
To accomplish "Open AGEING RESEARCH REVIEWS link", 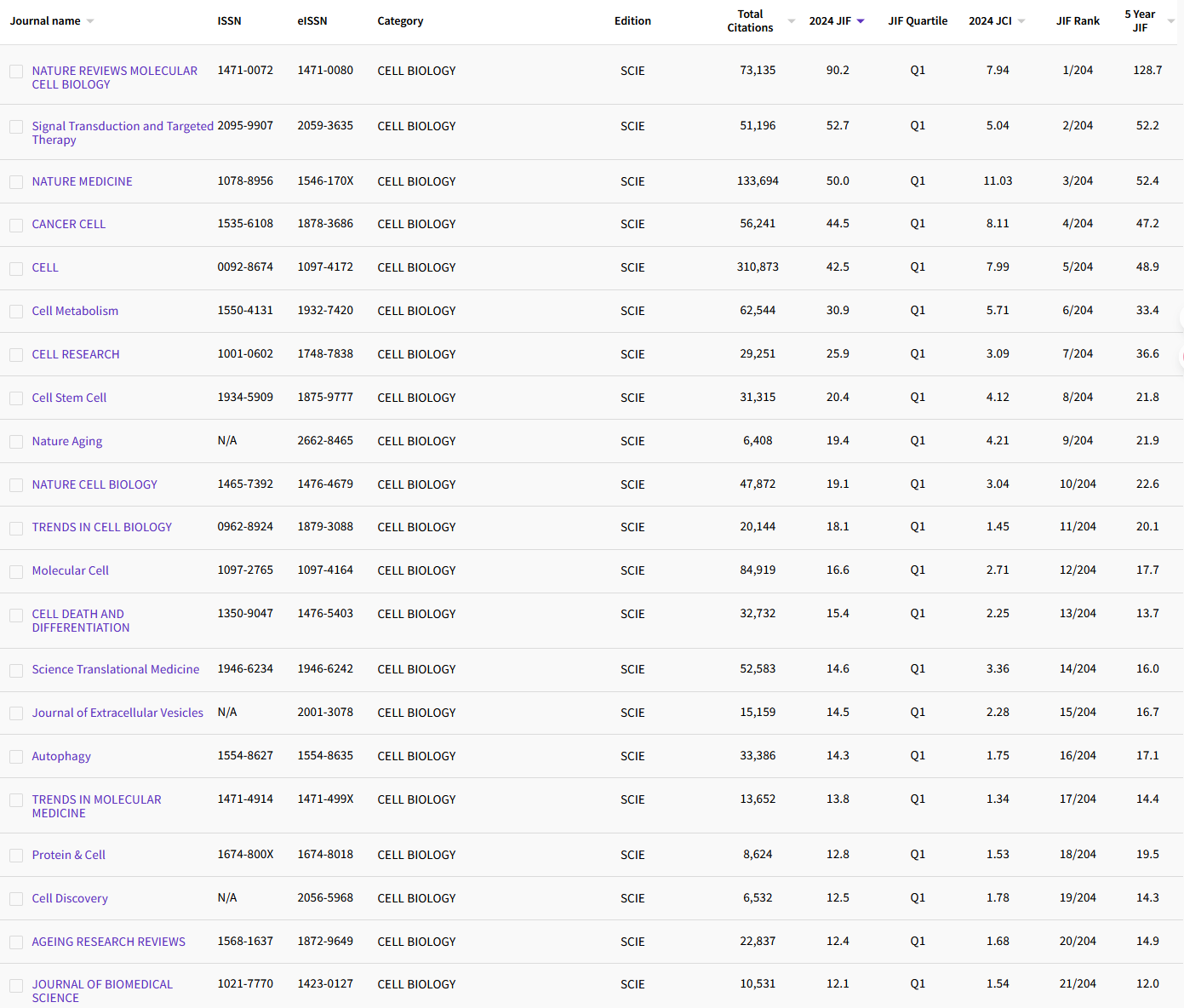I will [109, 942].
